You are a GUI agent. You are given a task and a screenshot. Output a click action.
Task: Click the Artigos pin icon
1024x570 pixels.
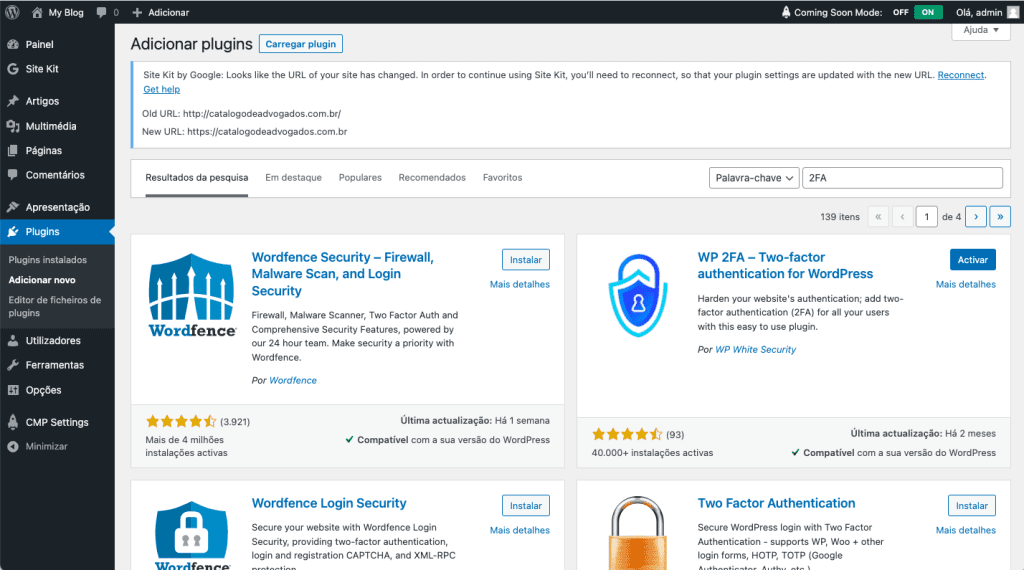pyautogui.click(x=13, y=101)
